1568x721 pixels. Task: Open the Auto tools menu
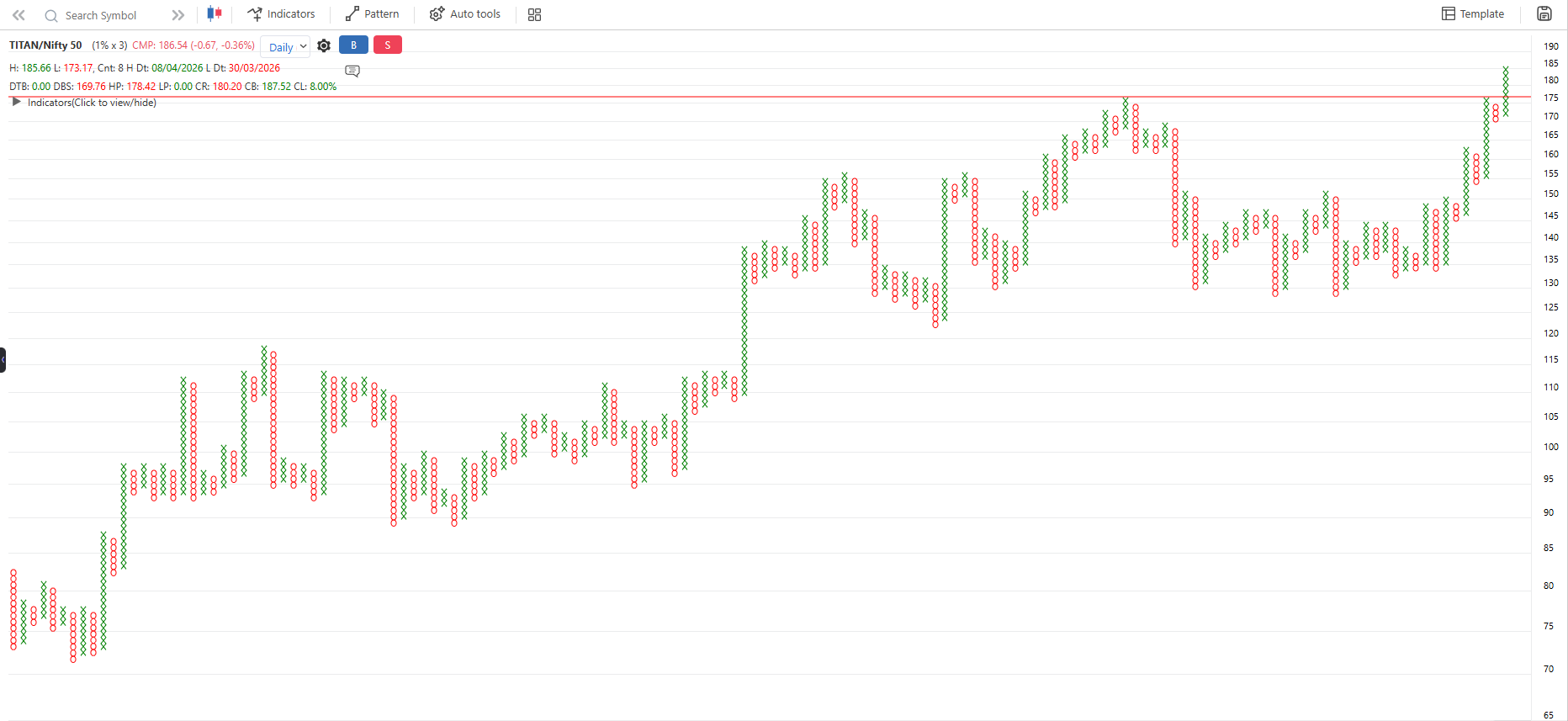point(464,14)
